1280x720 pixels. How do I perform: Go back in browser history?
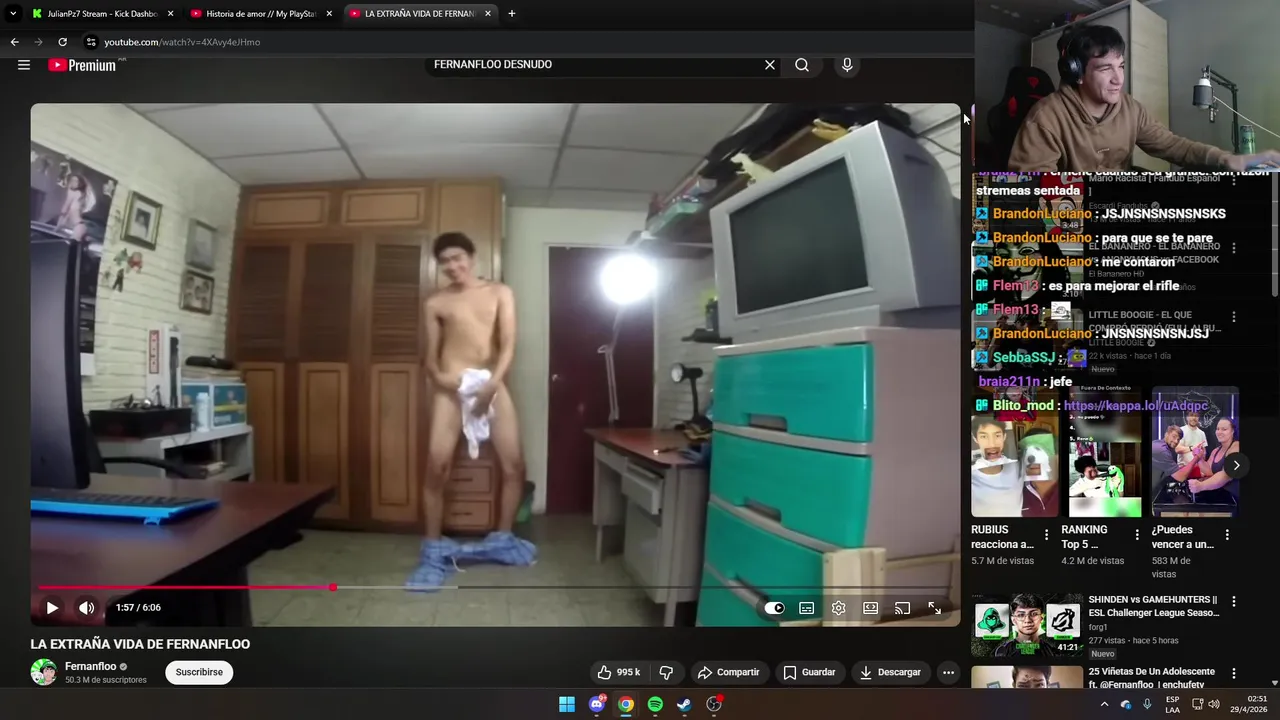14,42
